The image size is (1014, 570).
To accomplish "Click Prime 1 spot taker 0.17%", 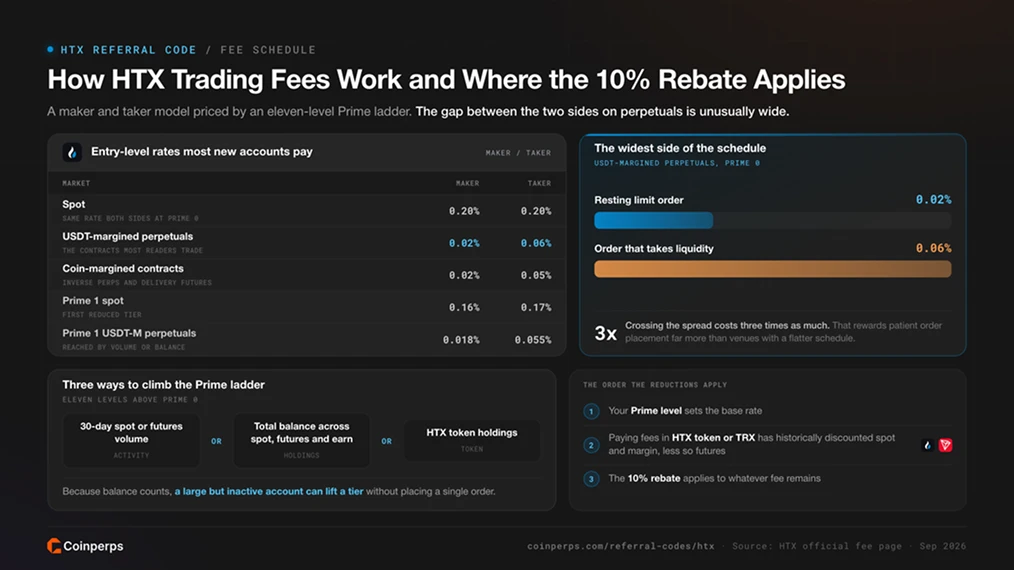I will pos(536,308).
